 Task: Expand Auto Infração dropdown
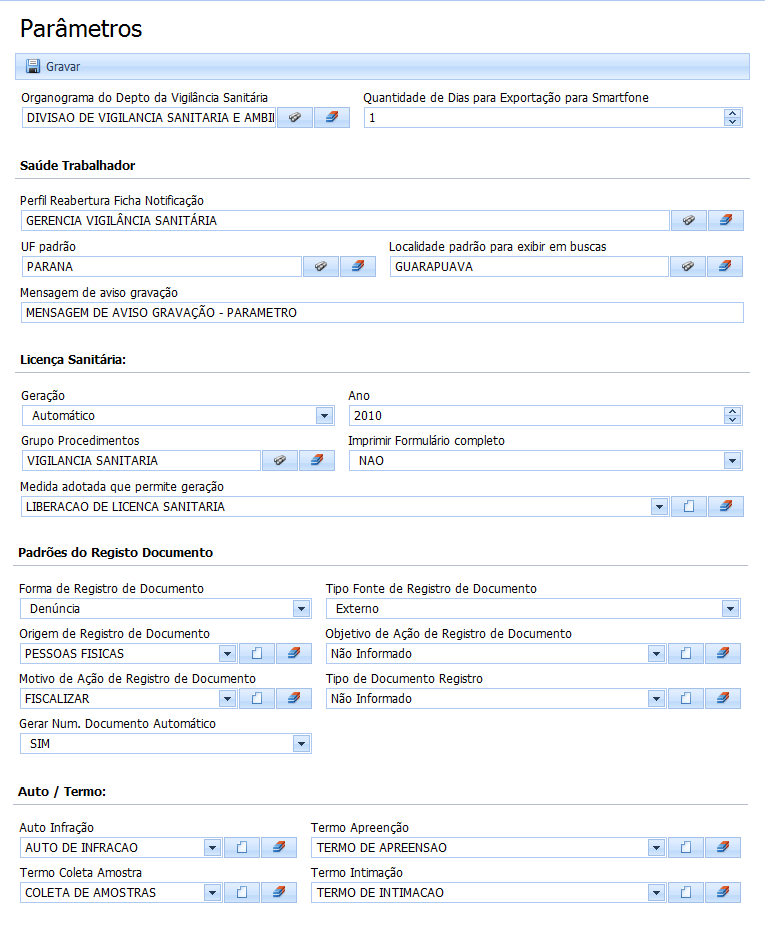(213, 848)
